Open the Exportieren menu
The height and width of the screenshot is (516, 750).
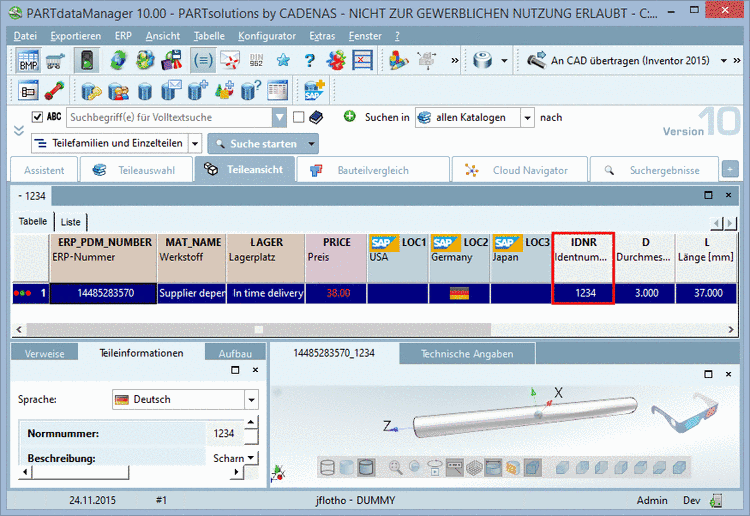point(76,36)
